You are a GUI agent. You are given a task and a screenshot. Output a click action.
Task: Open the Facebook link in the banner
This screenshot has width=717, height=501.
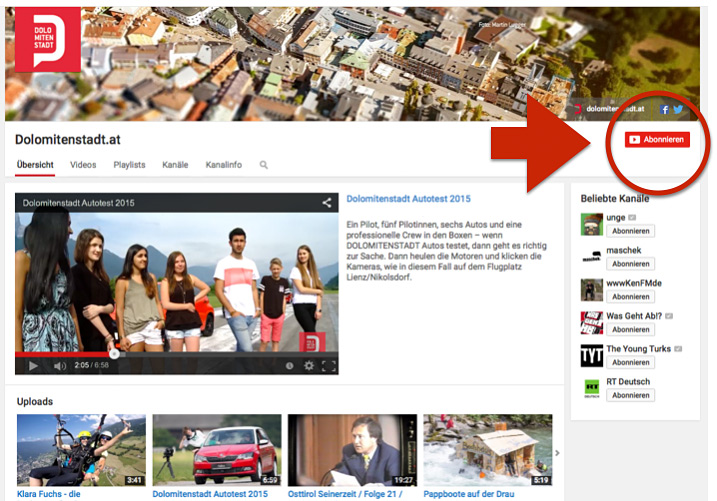(x=664, y=109)
